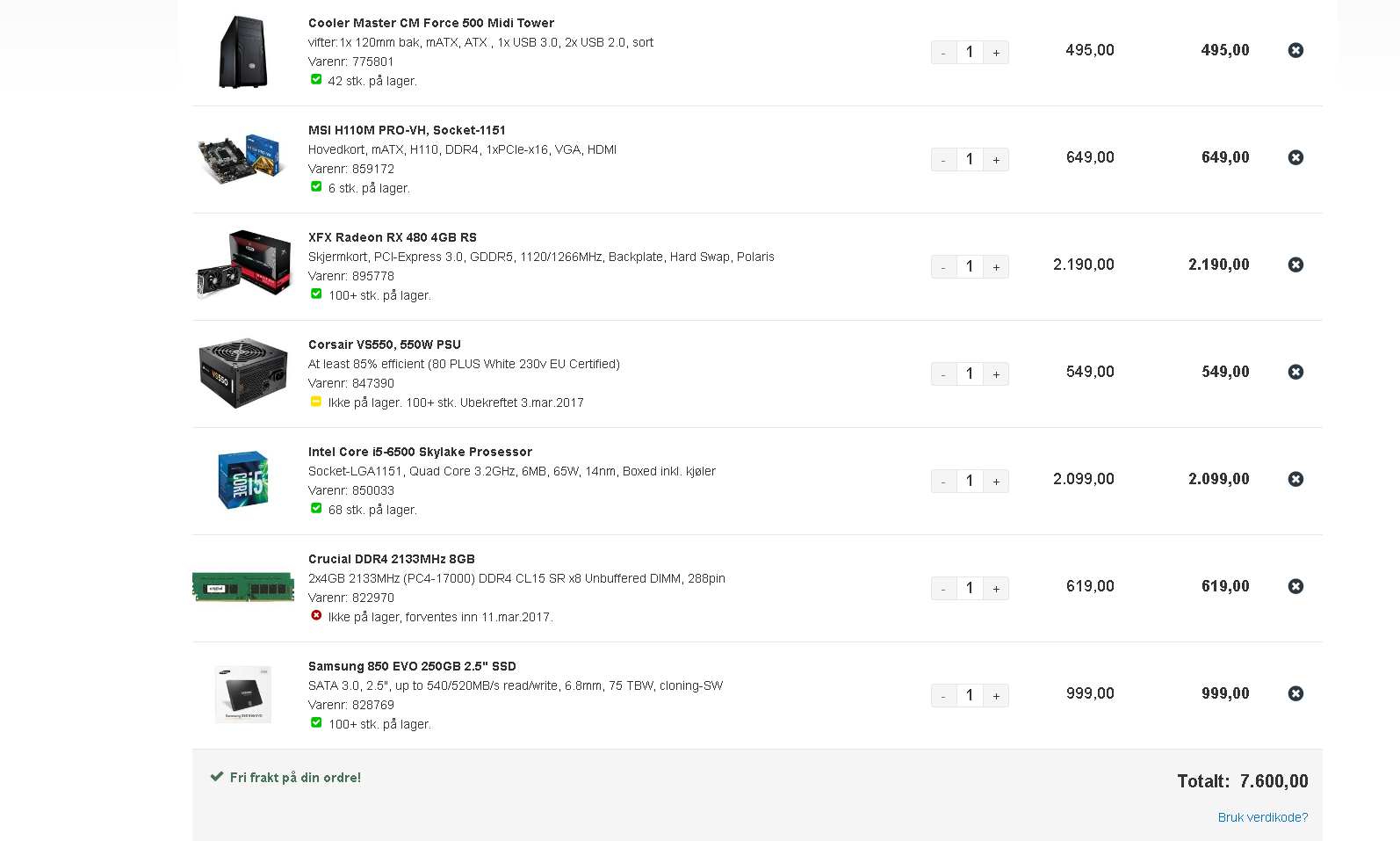The height and width of the screenshot is (841, 1400).
Task: Increase quantity of XFX Radeon RX 480
Action: 996,266
